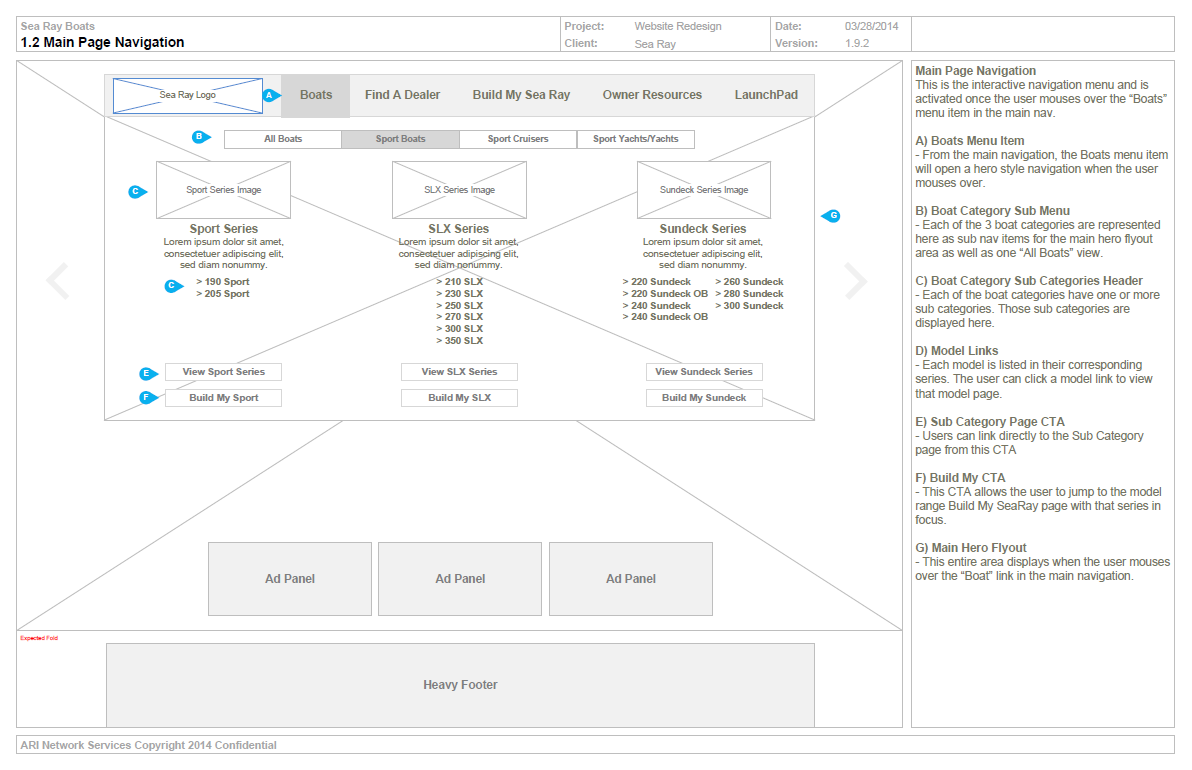Launch Build My SLX
The image size is (1192, 770).
(459, 398)
